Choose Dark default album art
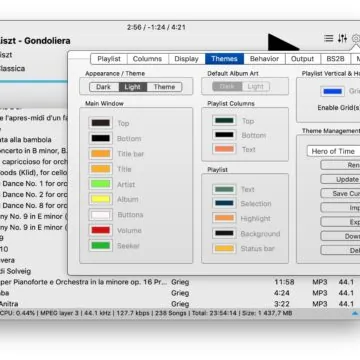 [x=227, y=87]
